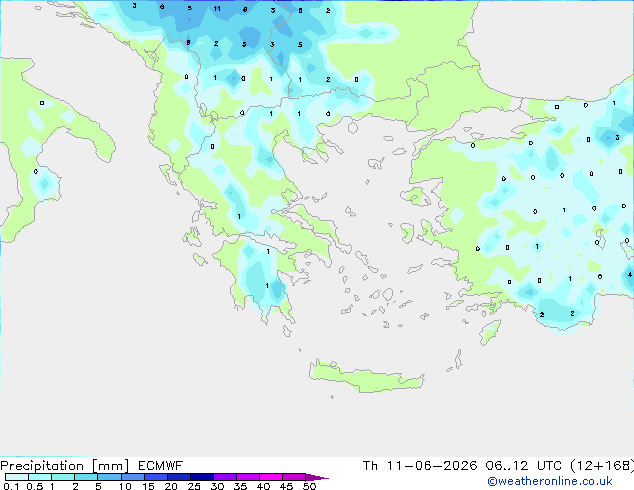
Task: Click the '4' precipitation value near the right map edge
Action: (630, 275)
